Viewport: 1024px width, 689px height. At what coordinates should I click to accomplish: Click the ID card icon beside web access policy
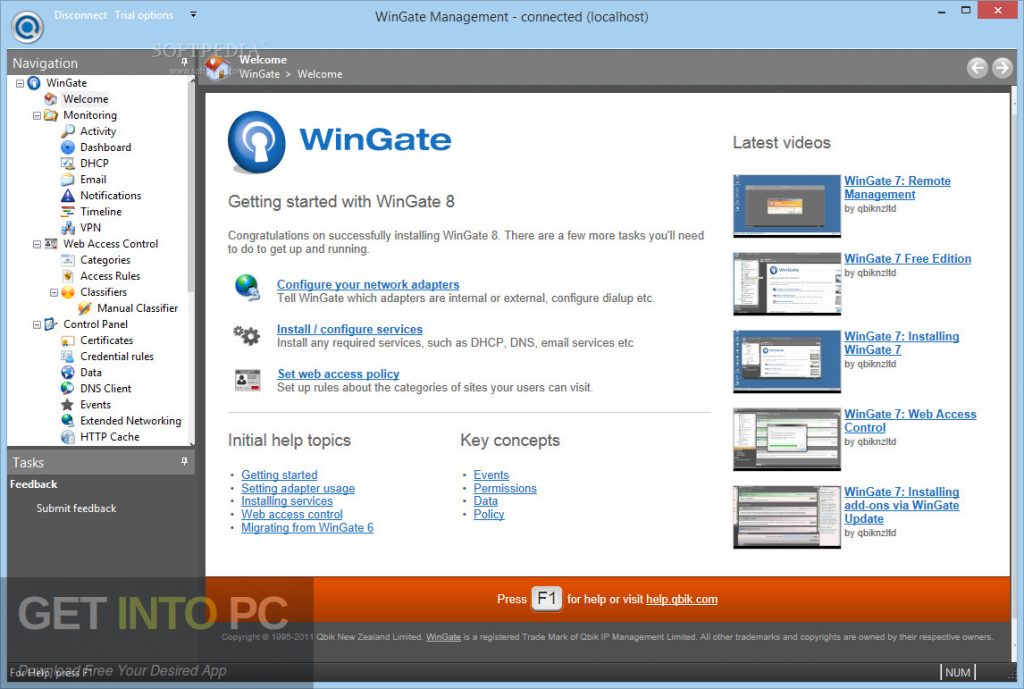pyautogui.click(x=248, y=380)
